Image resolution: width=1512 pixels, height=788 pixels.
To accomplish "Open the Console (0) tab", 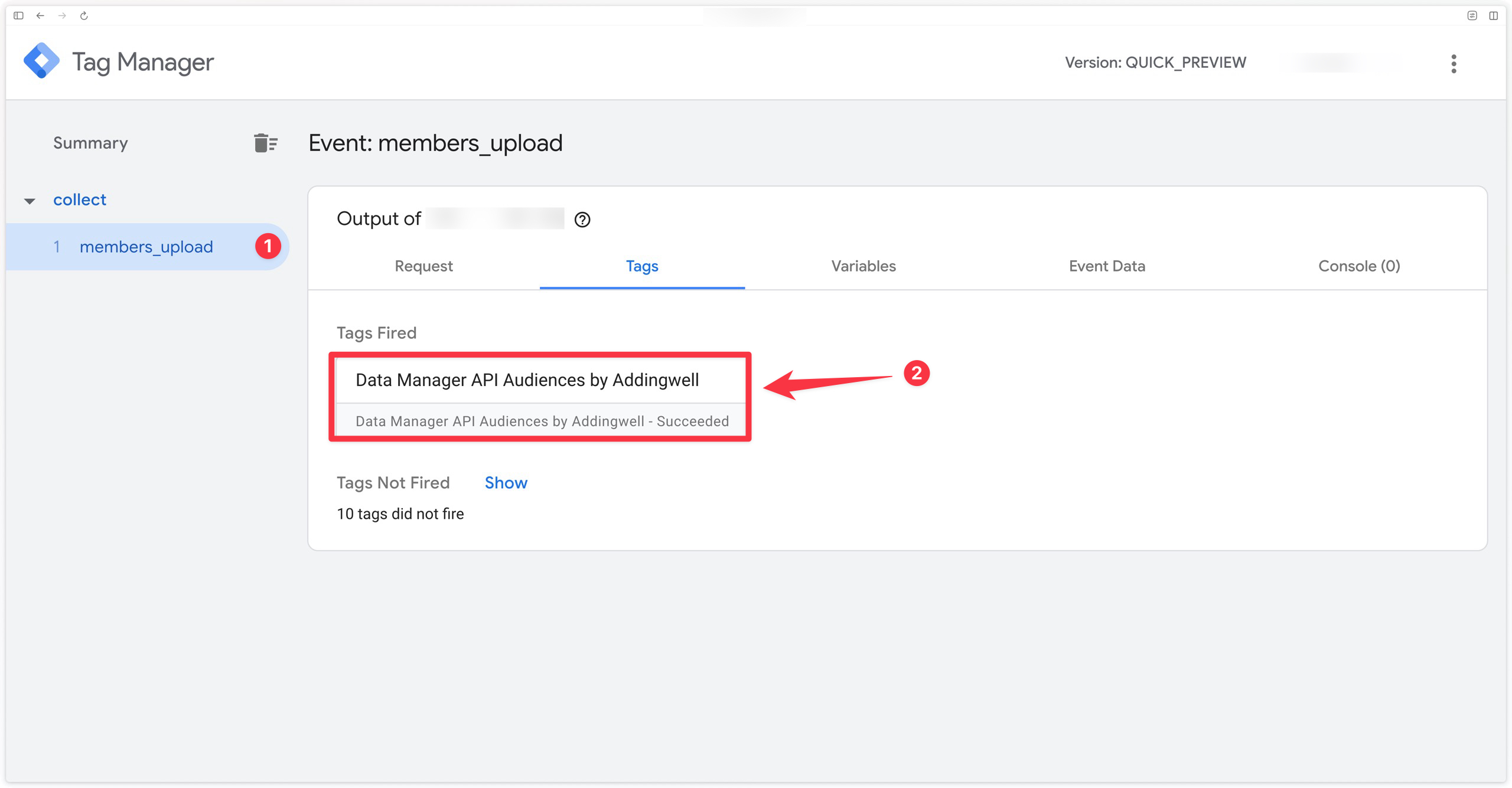I will [x=1359, y=266].
